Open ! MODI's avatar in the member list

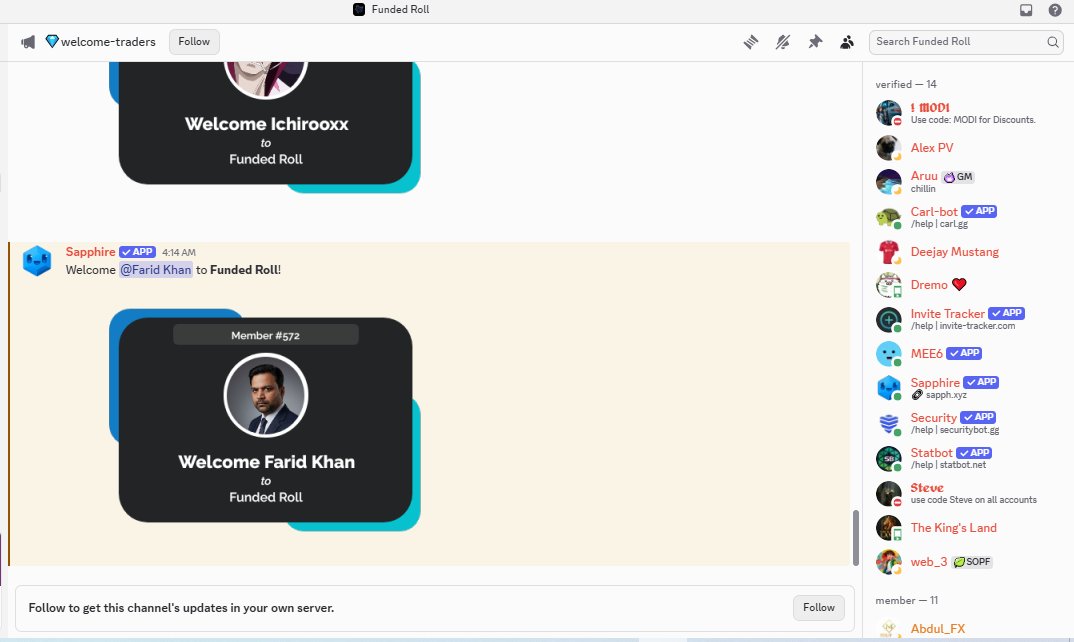888,112
